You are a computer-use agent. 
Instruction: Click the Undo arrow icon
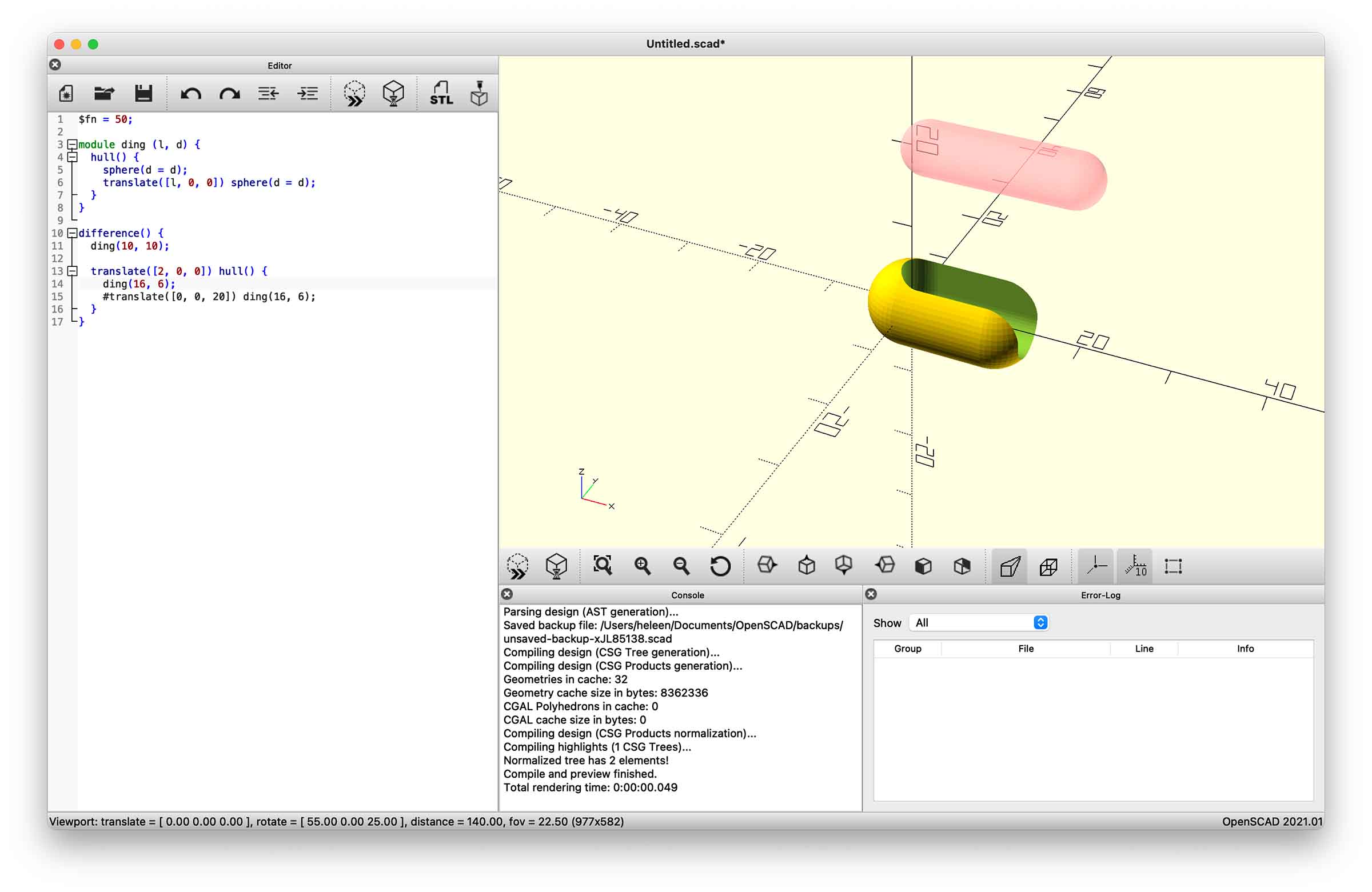(x=191, y=93)
